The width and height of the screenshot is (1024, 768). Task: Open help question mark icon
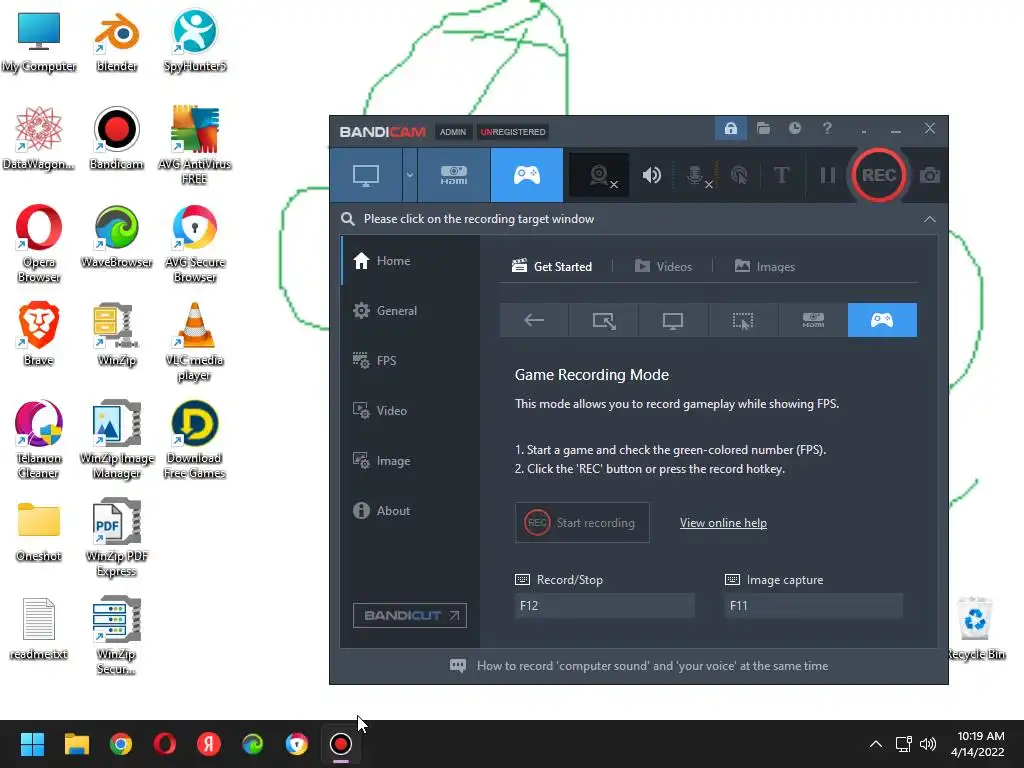827,128
